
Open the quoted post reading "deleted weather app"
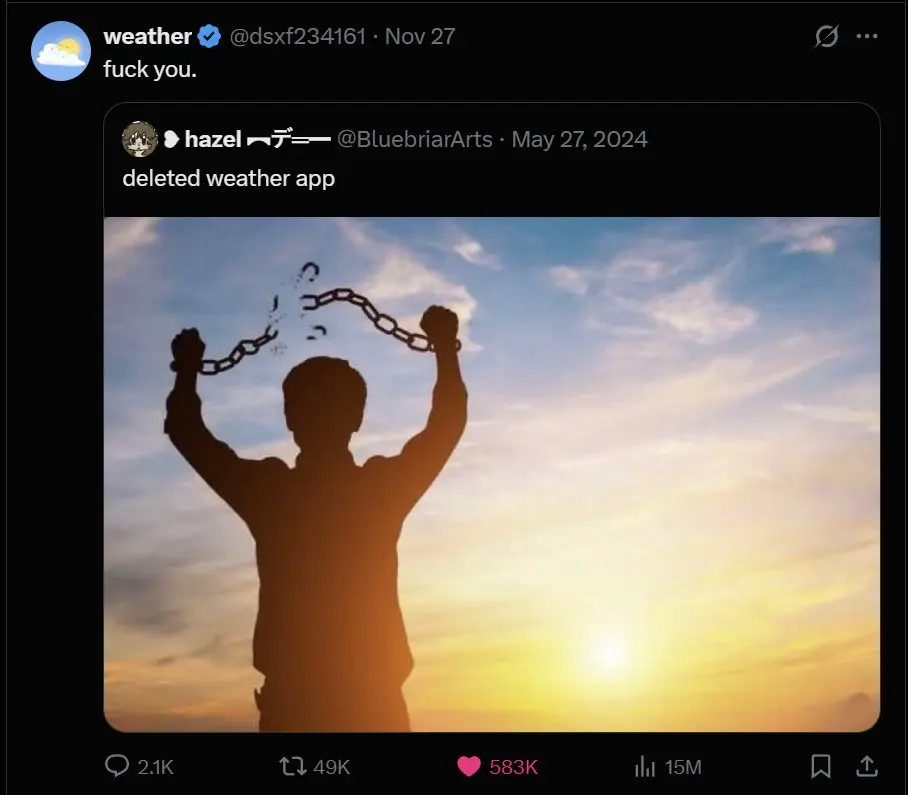point(228,179)
